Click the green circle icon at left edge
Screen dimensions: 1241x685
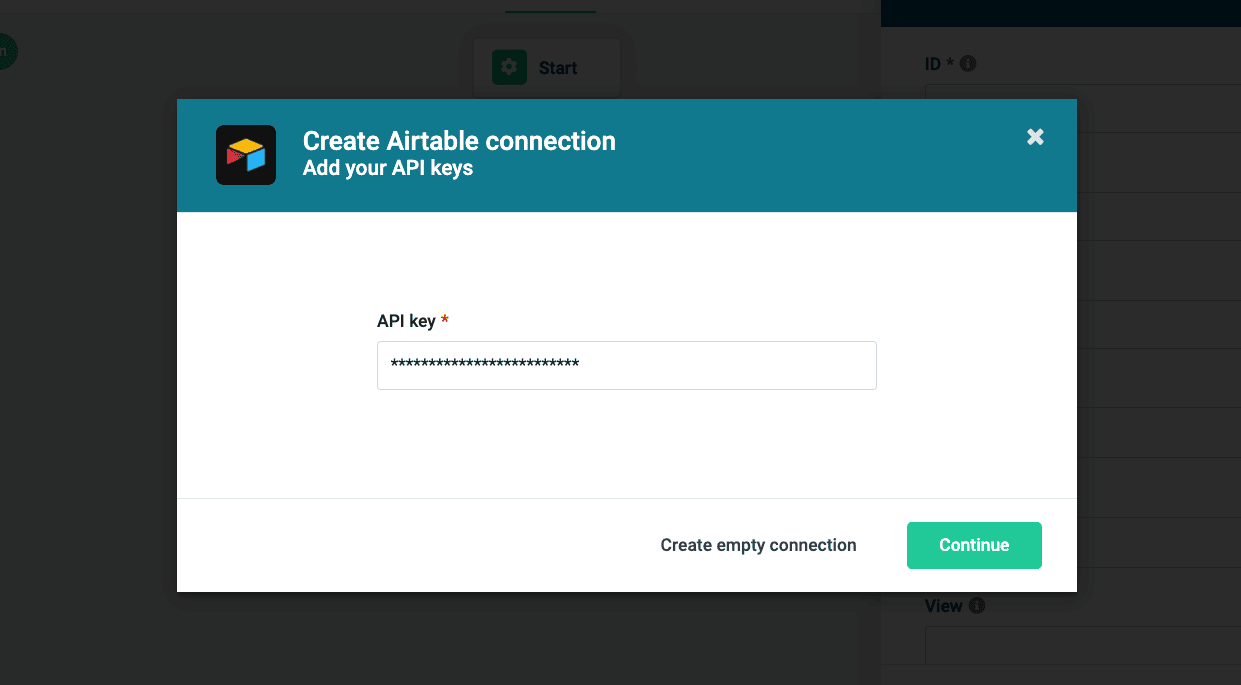click(x=5, y=51)
